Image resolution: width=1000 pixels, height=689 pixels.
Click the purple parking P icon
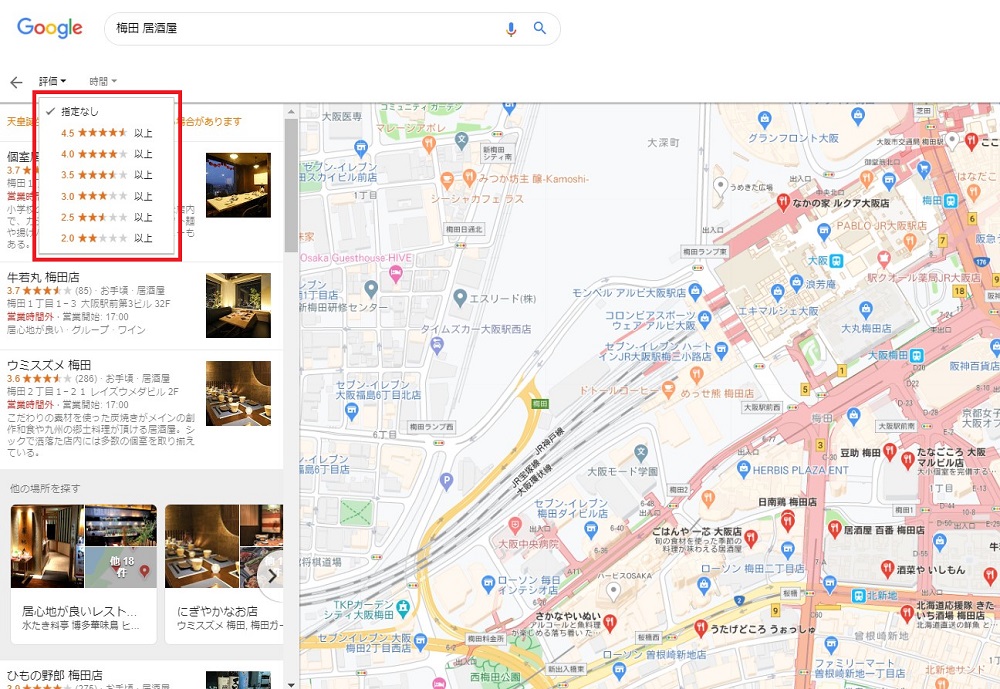point(446,482)
